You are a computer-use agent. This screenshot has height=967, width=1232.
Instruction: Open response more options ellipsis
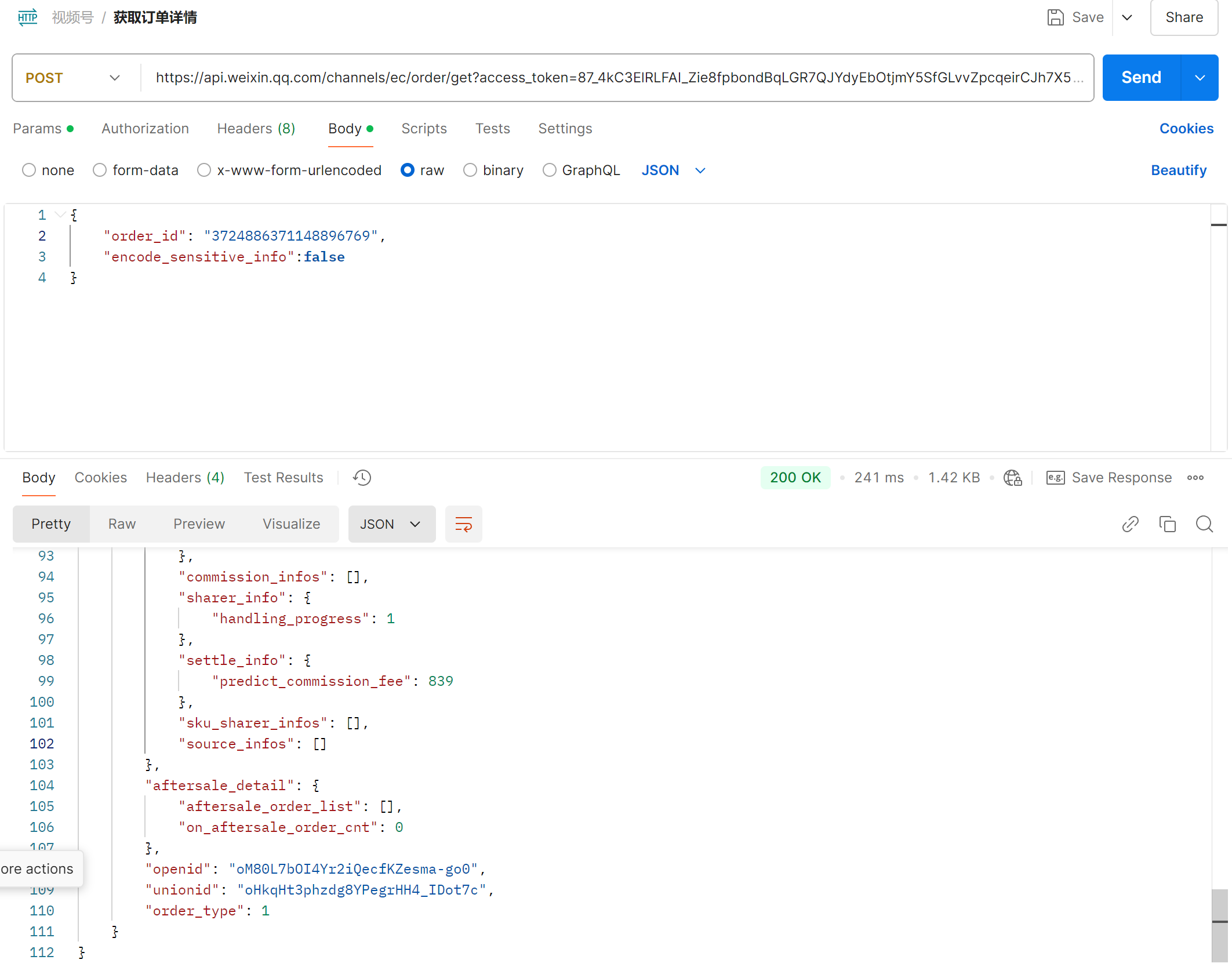pos(1195,478)
